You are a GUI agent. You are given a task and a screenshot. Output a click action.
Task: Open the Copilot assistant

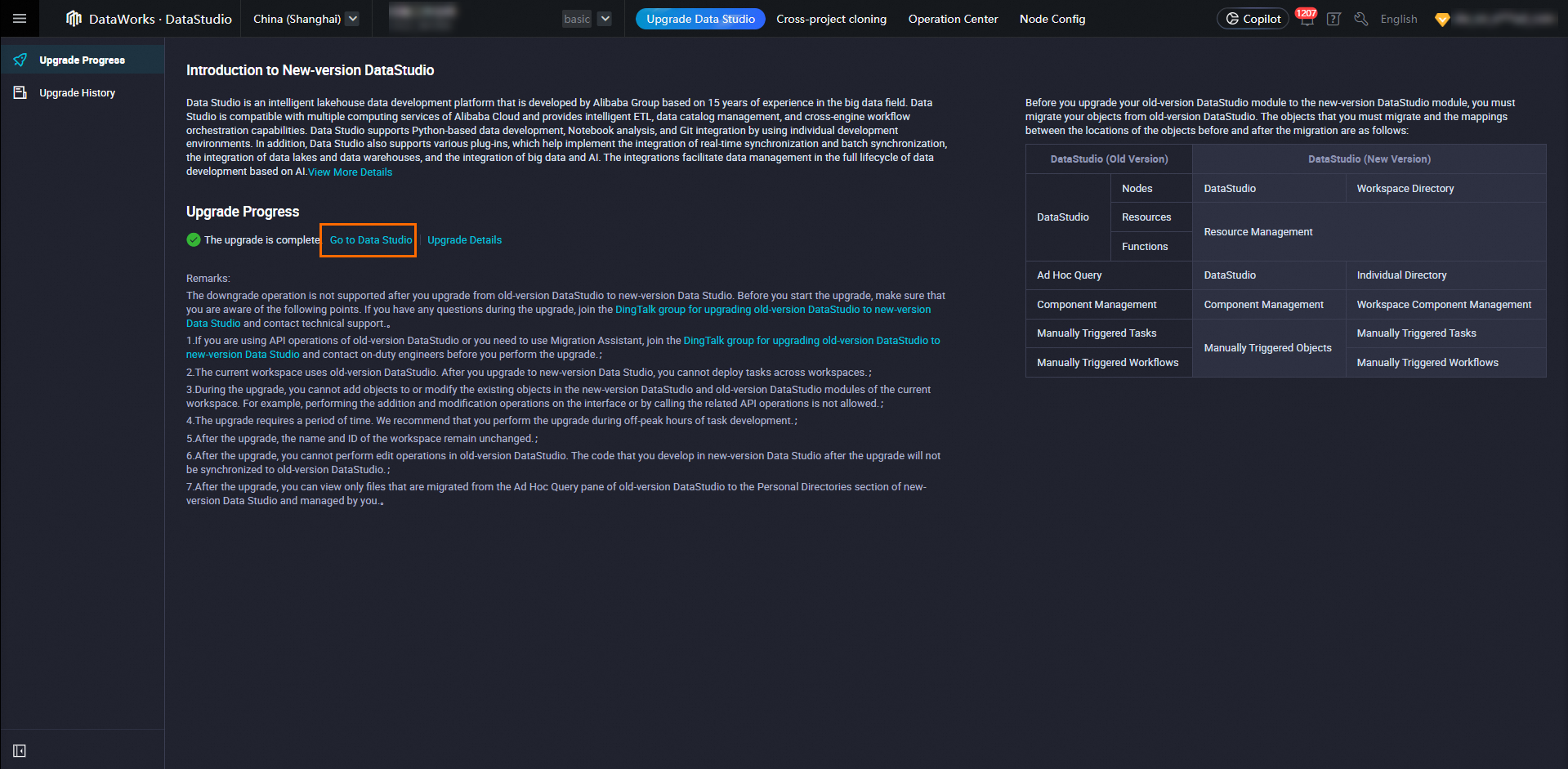click(1253, 19)
